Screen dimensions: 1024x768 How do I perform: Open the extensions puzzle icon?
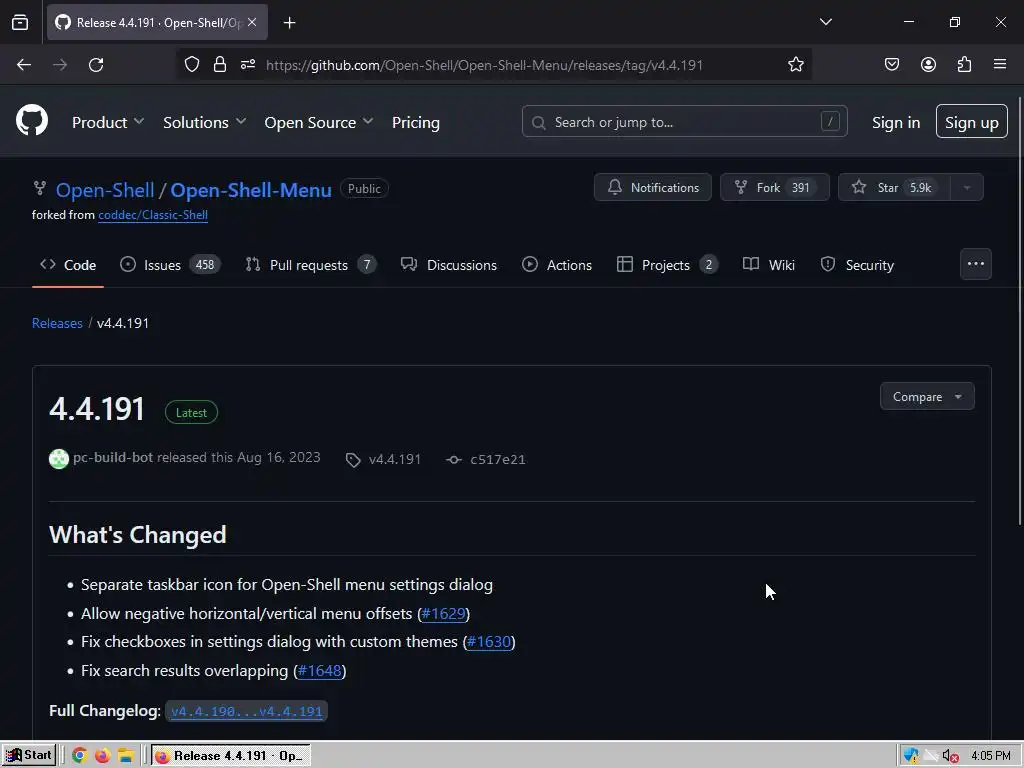[964, 64]
